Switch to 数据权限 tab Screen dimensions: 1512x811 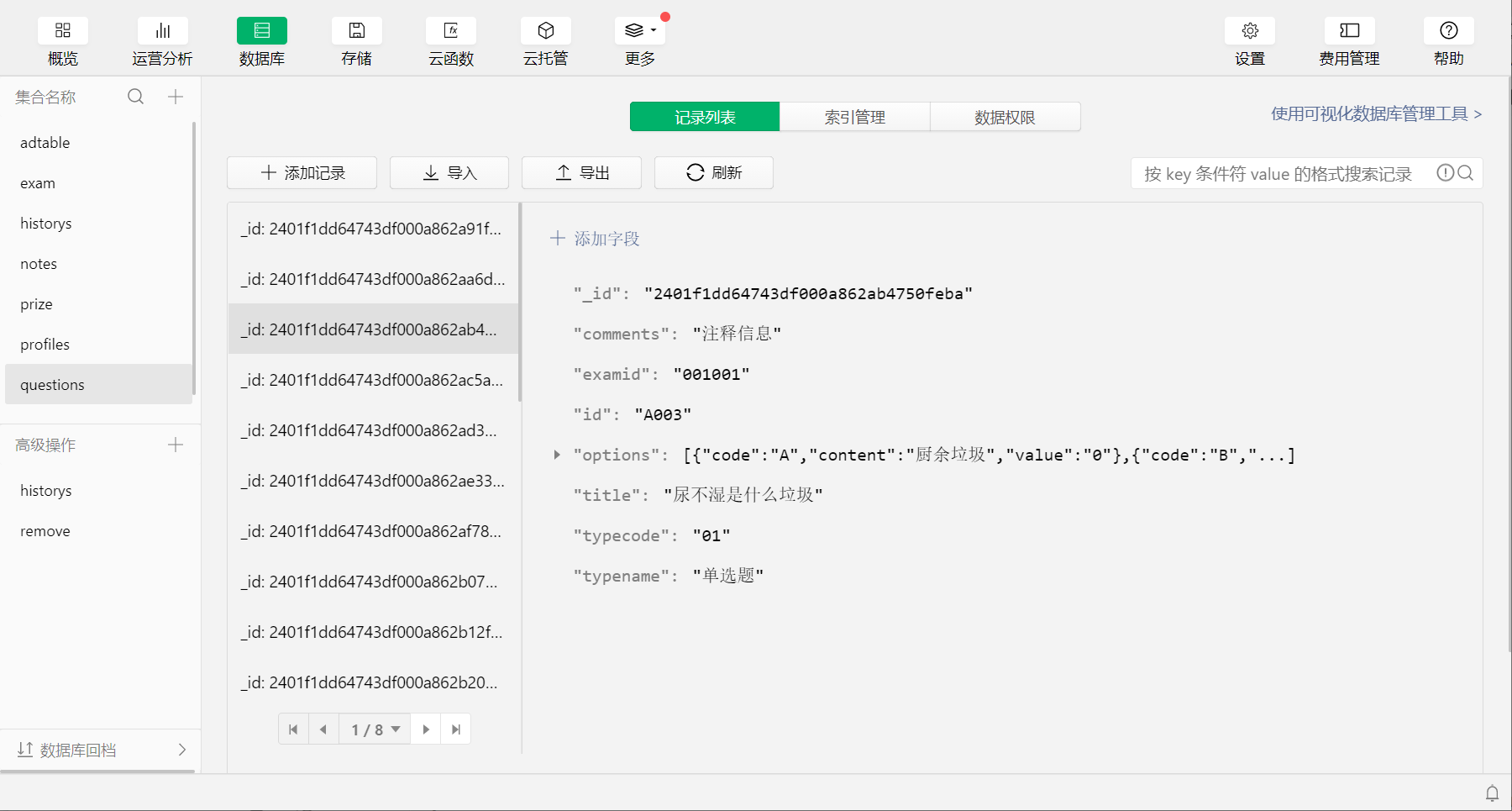tap(1005, 117)
